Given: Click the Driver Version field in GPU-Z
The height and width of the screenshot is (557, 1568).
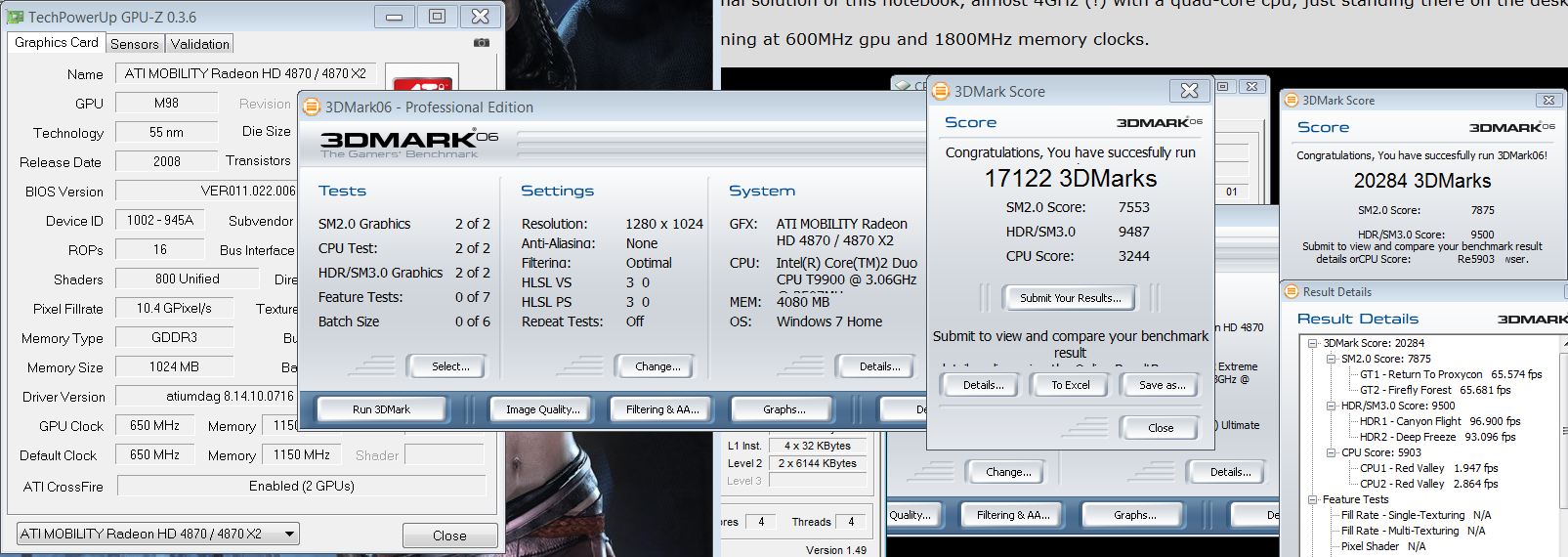Looking at the screenshot, I should point(206,396).
